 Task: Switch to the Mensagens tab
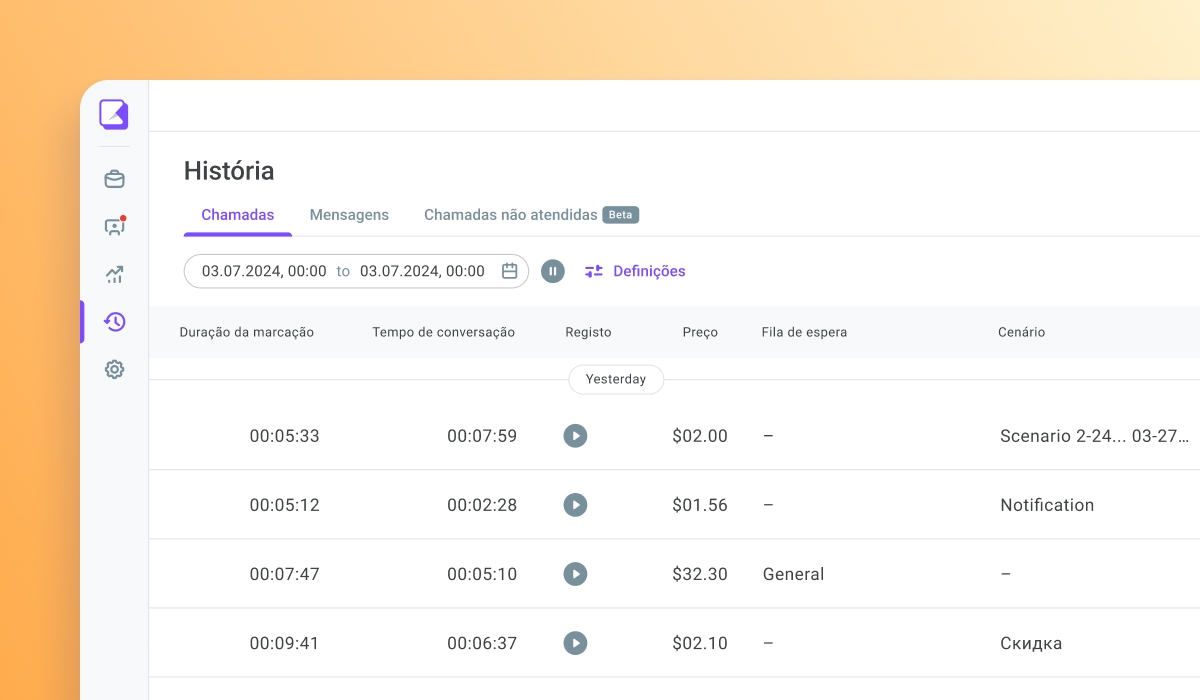[x=349, y=215]
